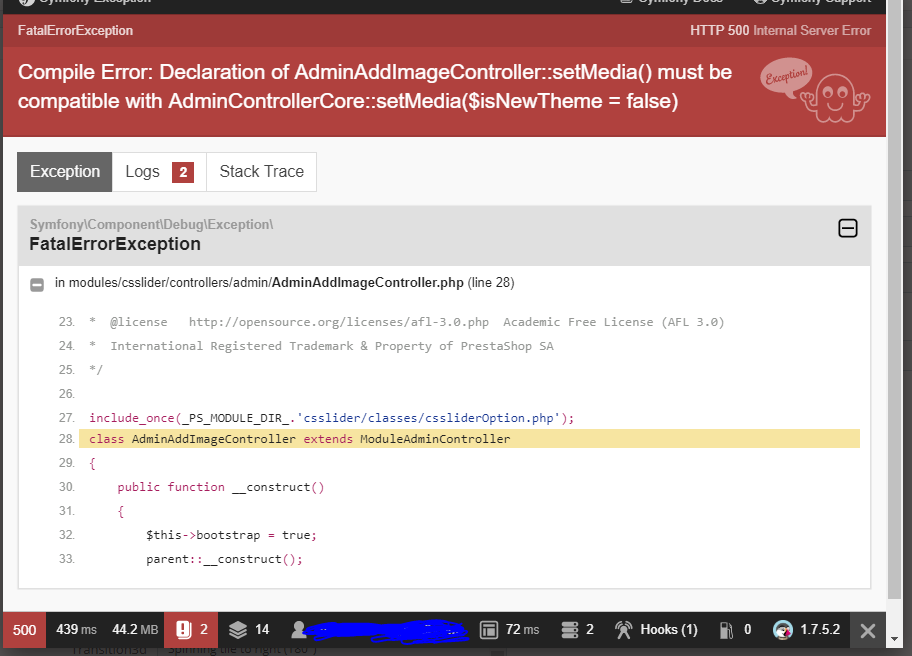
Task: Click the vertical scrollbar thumb
Action: pos(895,300)
